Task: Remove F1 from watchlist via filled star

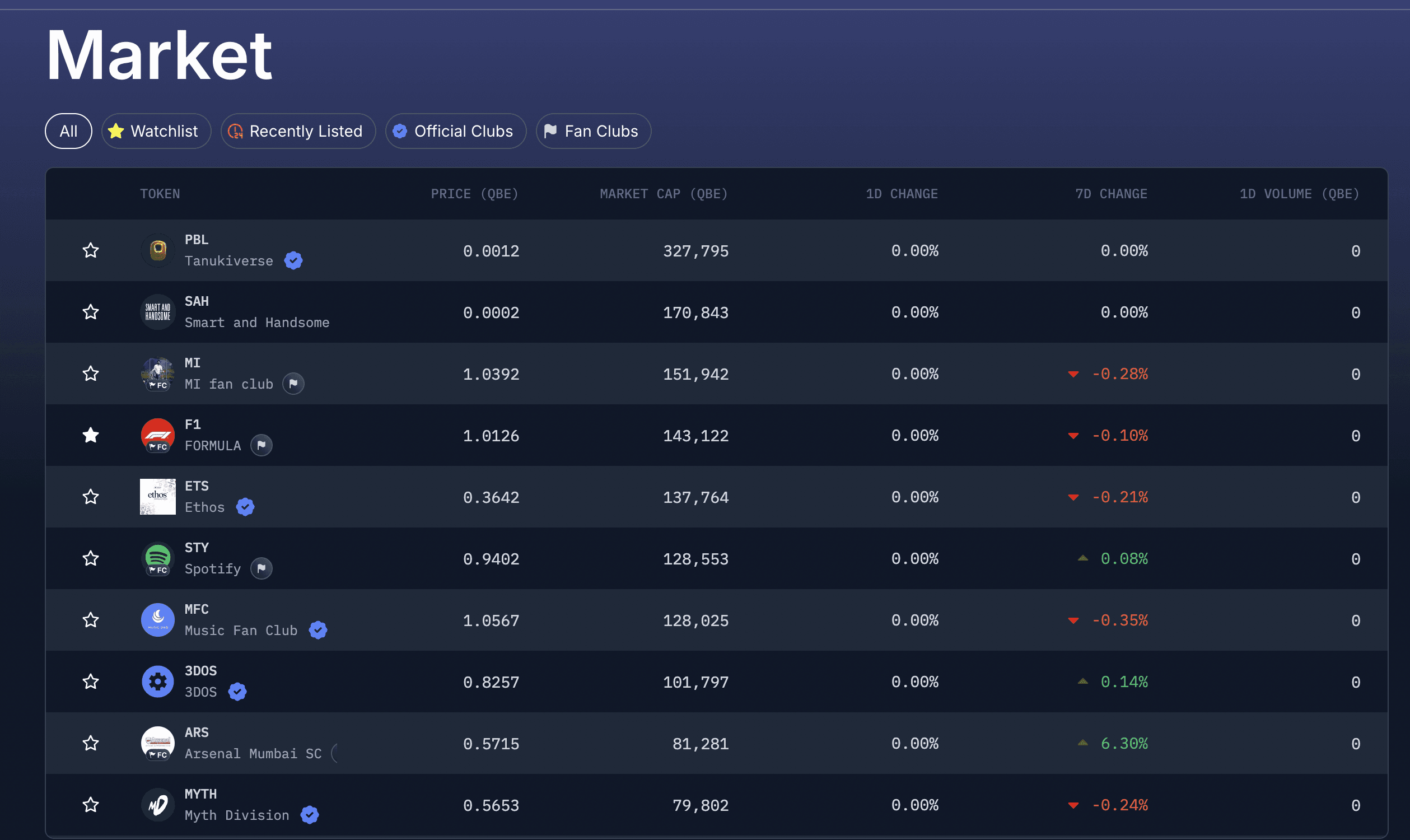Action: (91, 435)
